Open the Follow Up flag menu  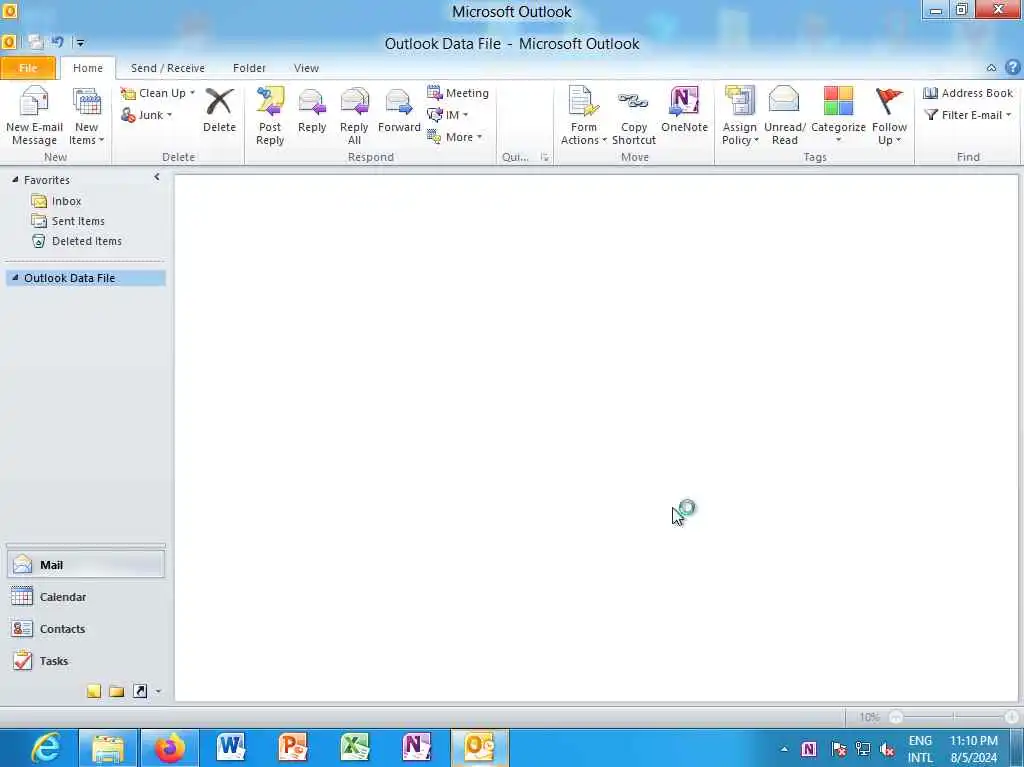click(x=889, y=116)
